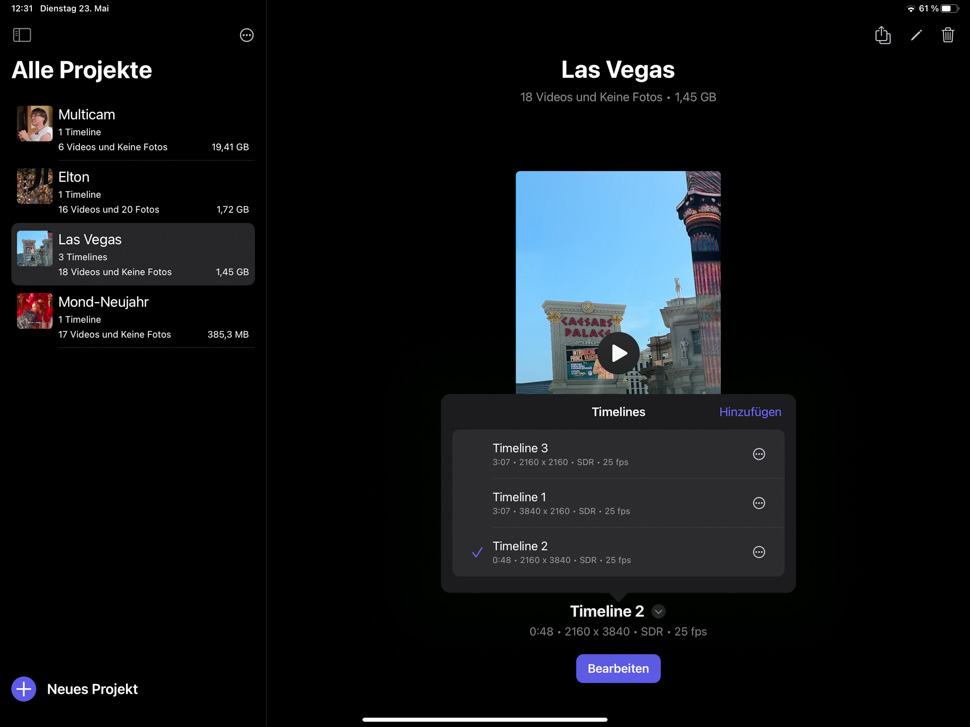Screen dimensions: 970x727
Task: Click the date 'Dienstag 23. Mai'
Action: pyautogui.click(x=74, y=9)
